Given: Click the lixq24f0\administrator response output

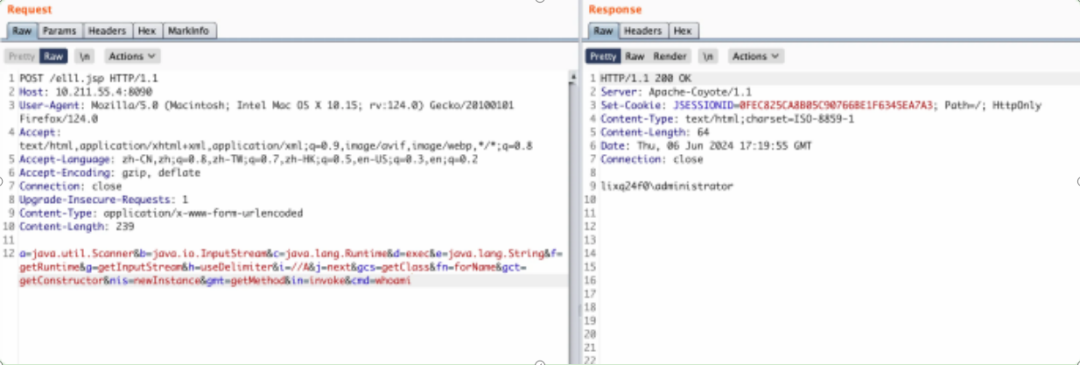Looking at the screenshot, I should click(667, 186).
